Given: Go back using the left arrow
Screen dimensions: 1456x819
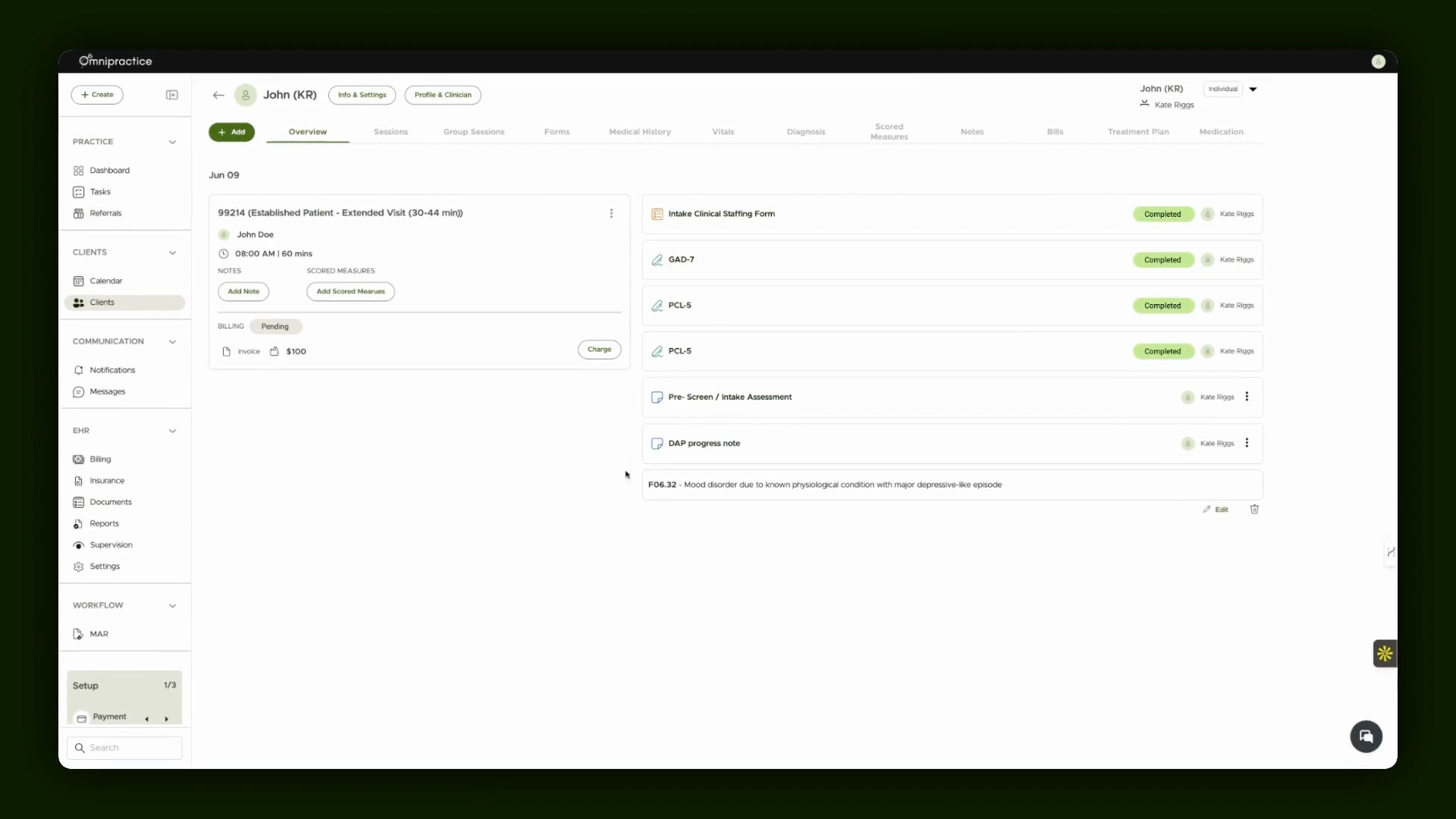Looking at the screenshot, I should [x=218, y=95].
